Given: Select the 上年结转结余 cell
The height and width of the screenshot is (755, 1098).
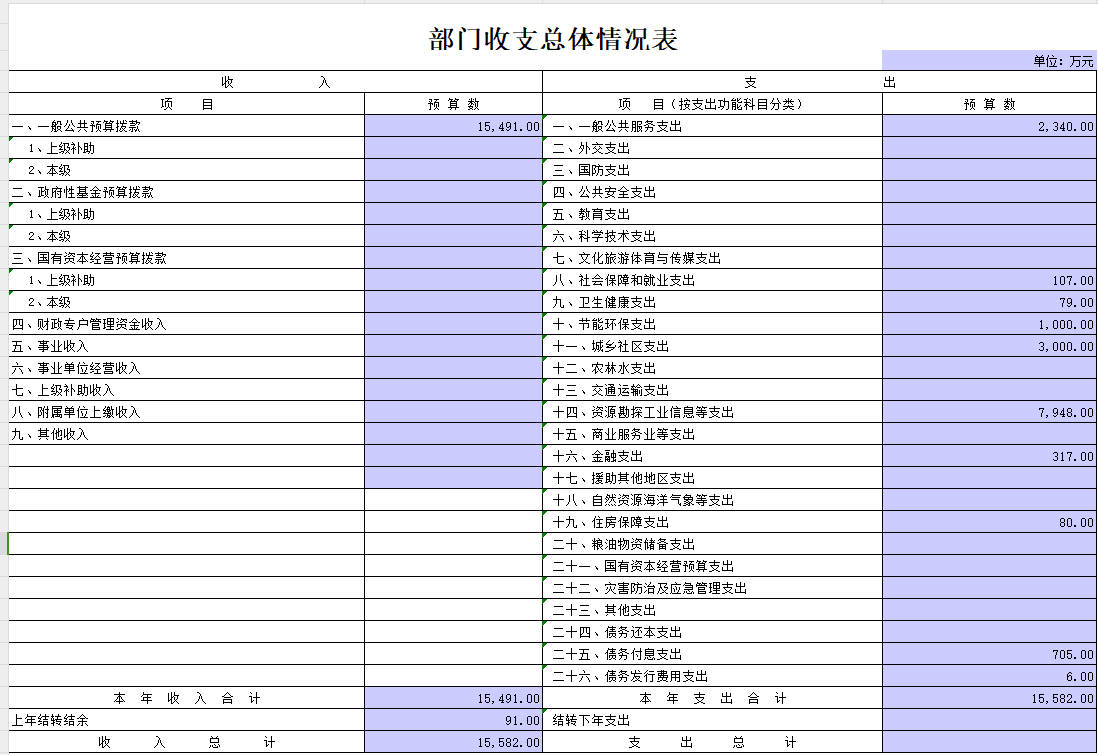Looking at the screenshot, I should 186,720.
